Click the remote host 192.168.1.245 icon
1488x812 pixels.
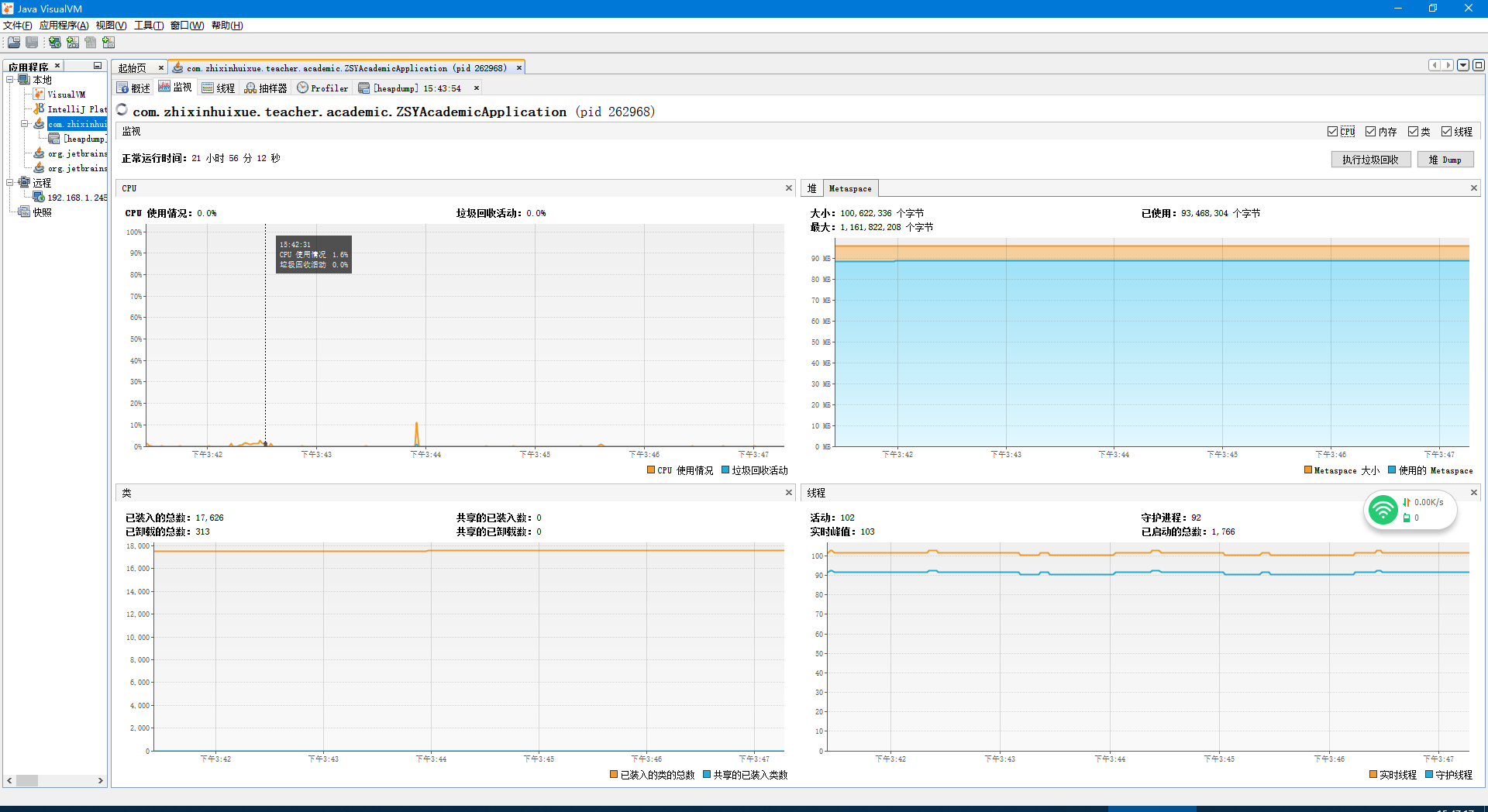tap(39, 198)
